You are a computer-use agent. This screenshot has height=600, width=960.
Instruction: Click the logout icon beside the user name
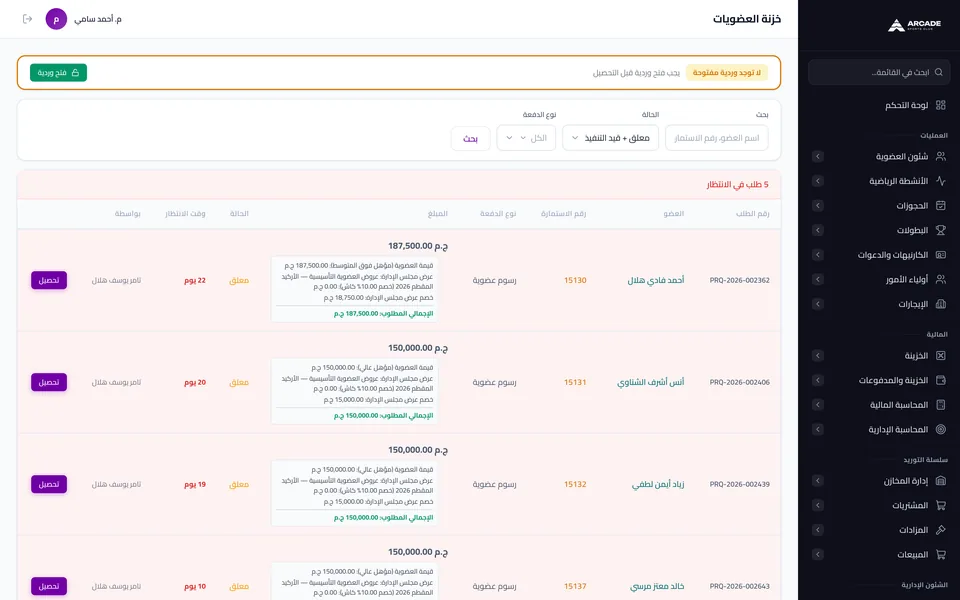coord(28,19)
